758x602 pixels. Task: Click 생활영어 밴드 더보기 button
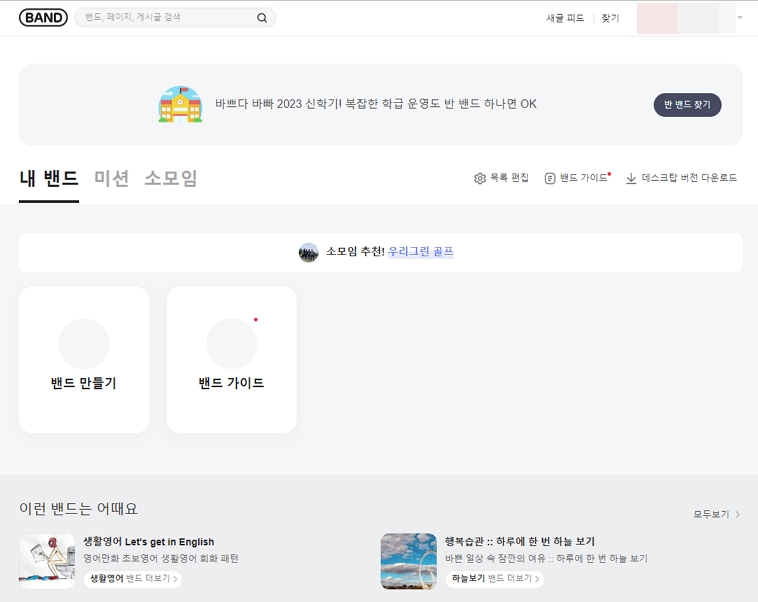[x=133, y=579]
